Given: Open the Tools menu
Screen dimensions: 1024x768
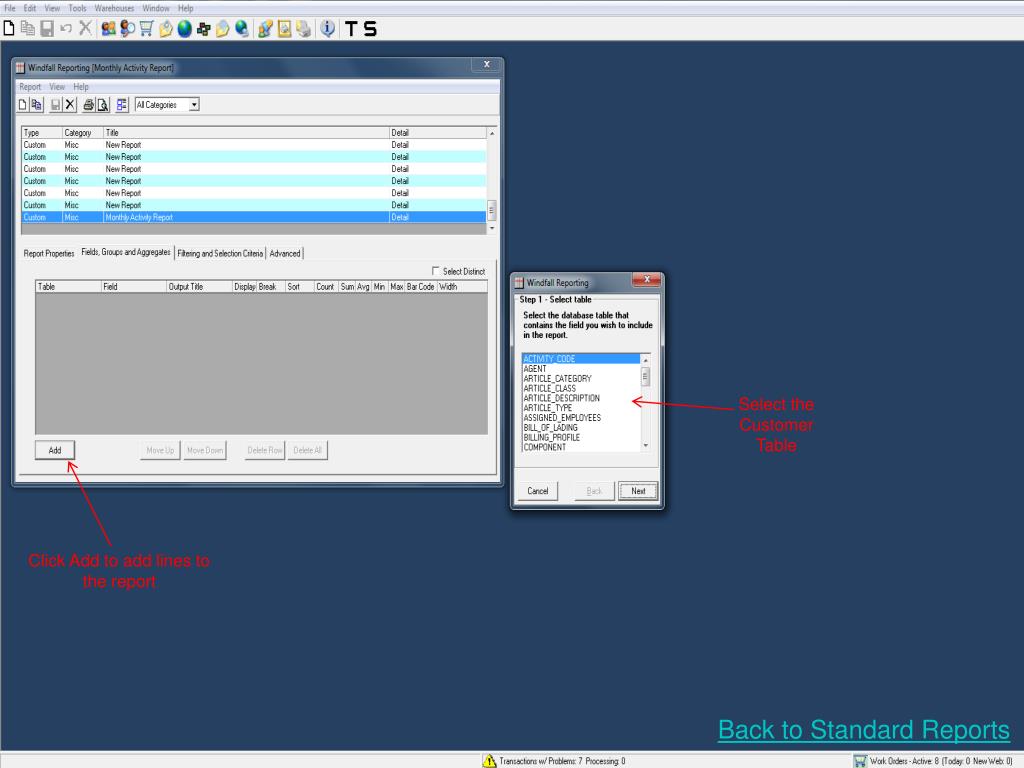Looking at the screenshot, I should (x=77, y=8).
